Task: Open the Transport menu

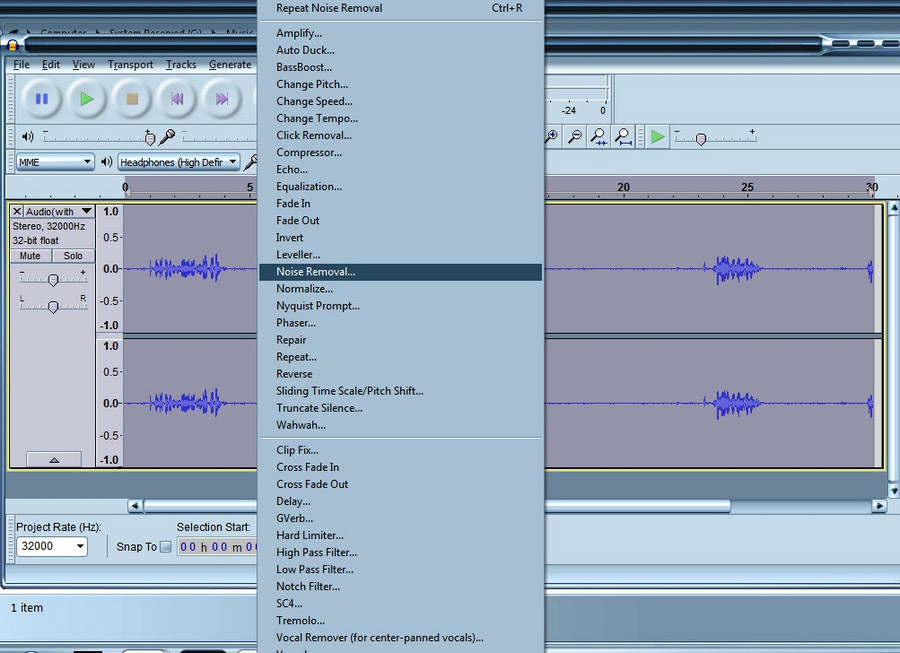Action: pos(130,64)
